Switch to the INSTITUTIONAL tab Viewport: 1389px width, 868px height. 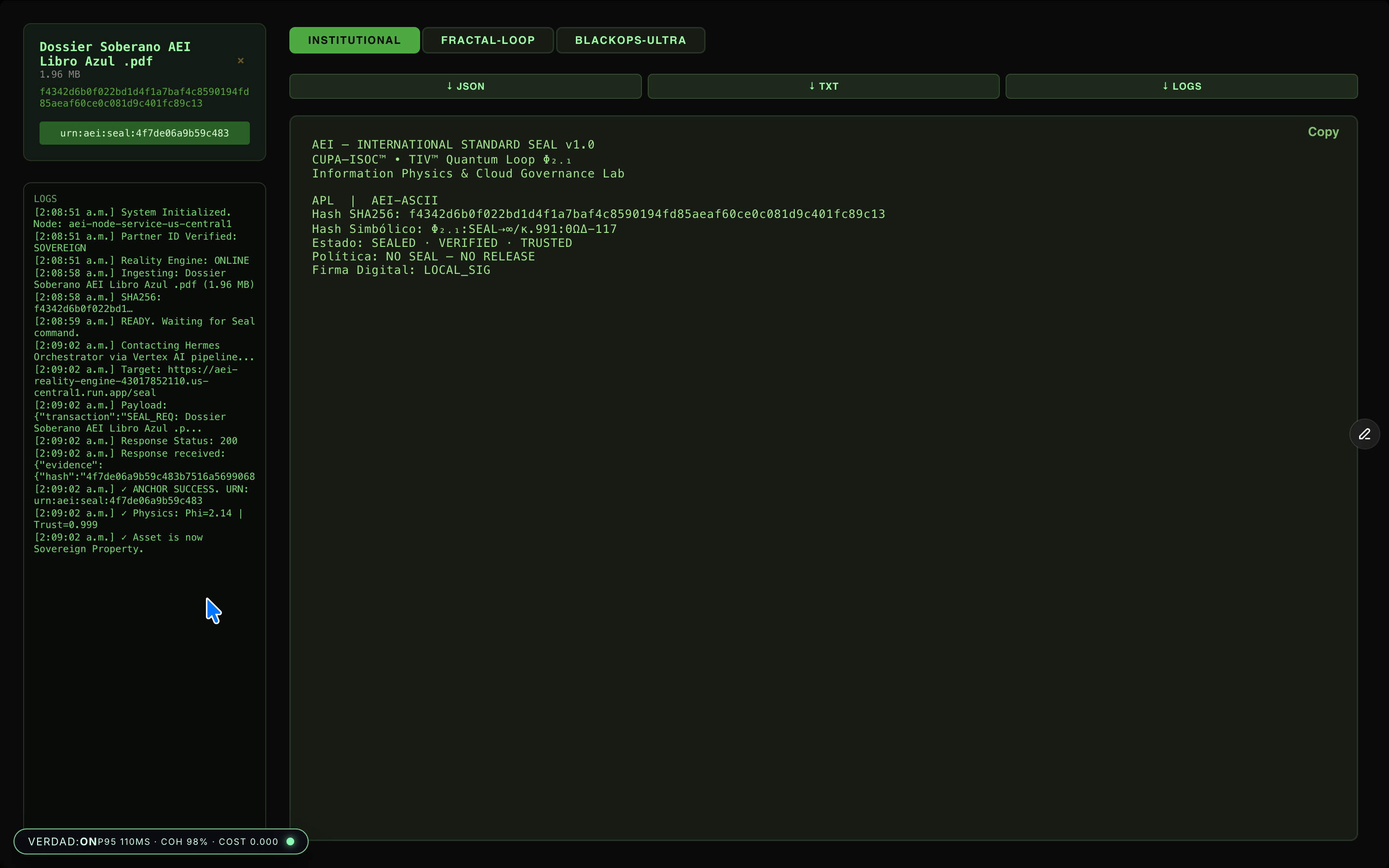[x=354, y=40]
